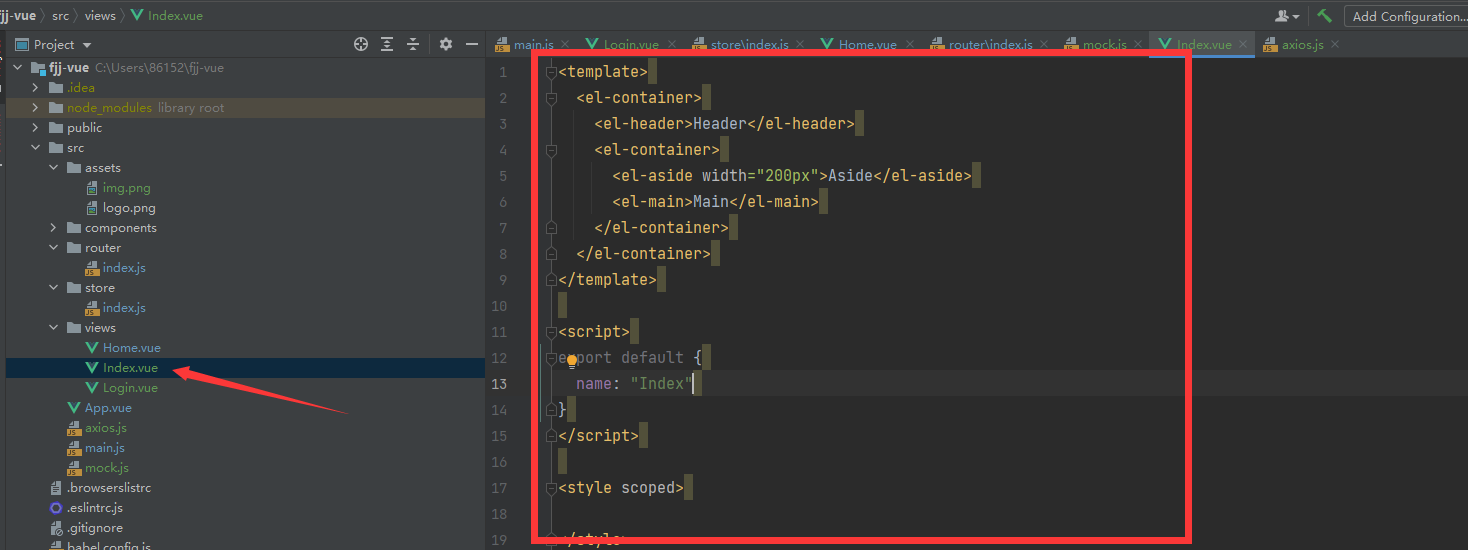
Task: Select .eslintrc.js in the project tree
Action: pos(94,508)
